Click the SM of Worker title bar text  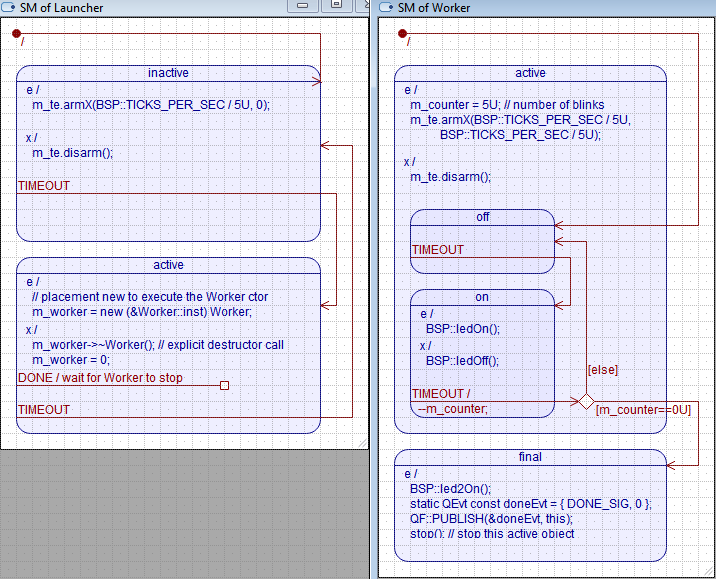pos(434,8)
